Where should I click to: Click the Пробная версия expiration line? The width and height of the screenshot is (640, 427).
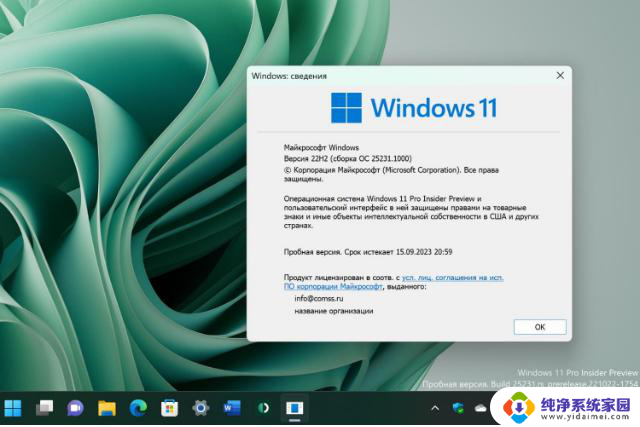pos(368,252)
